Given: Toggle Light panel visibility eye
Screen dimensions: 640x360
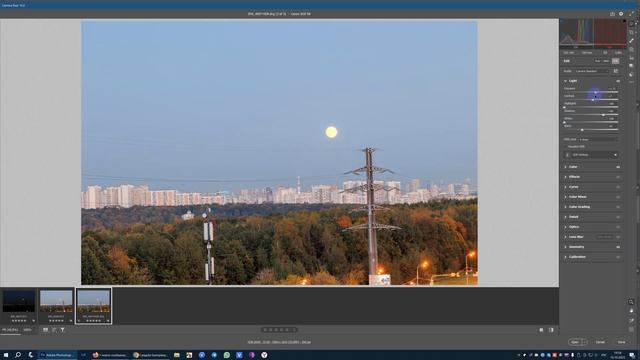Looking at the screenshot, I should (618, 81).
